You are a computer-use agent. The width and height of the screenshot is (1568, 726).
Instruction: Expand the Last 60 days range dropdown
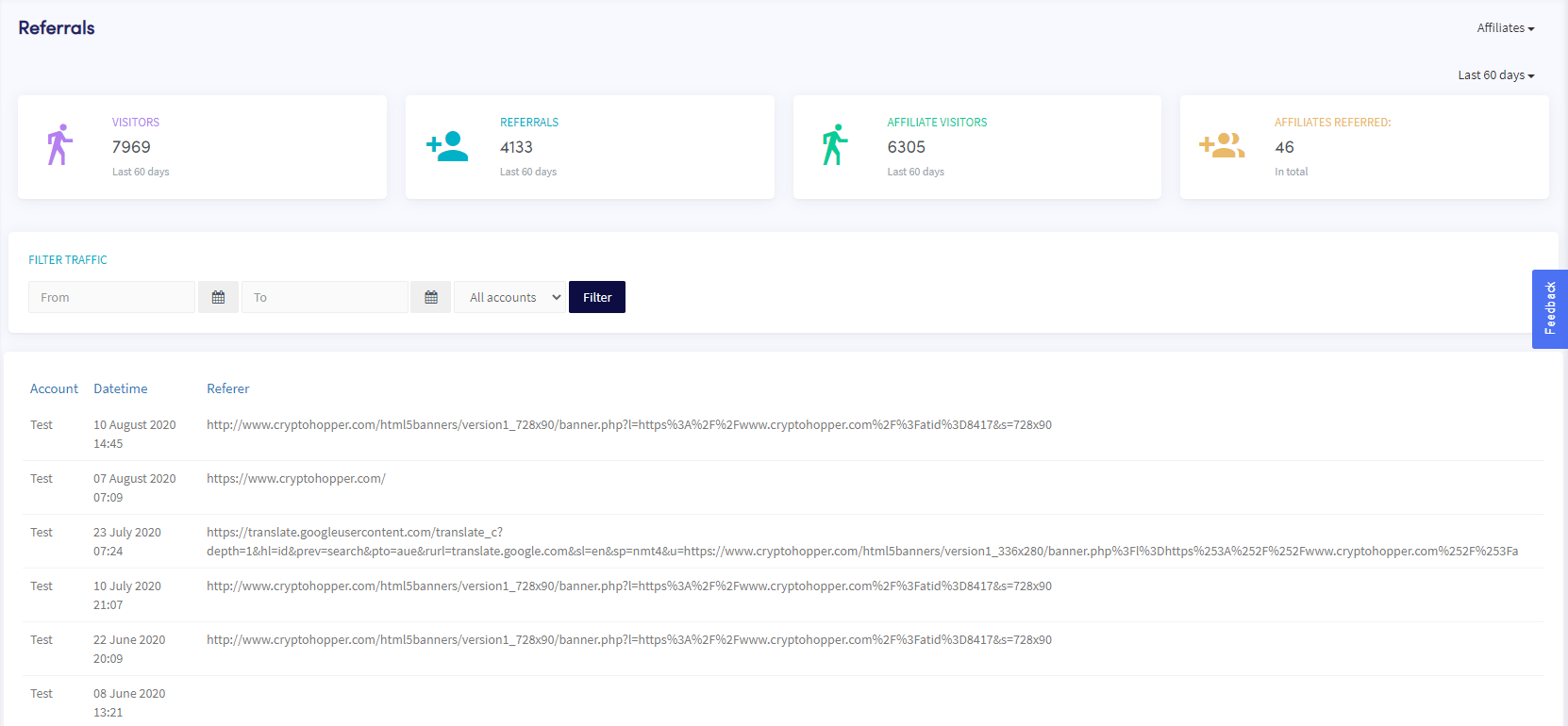tap(1496, 75)
